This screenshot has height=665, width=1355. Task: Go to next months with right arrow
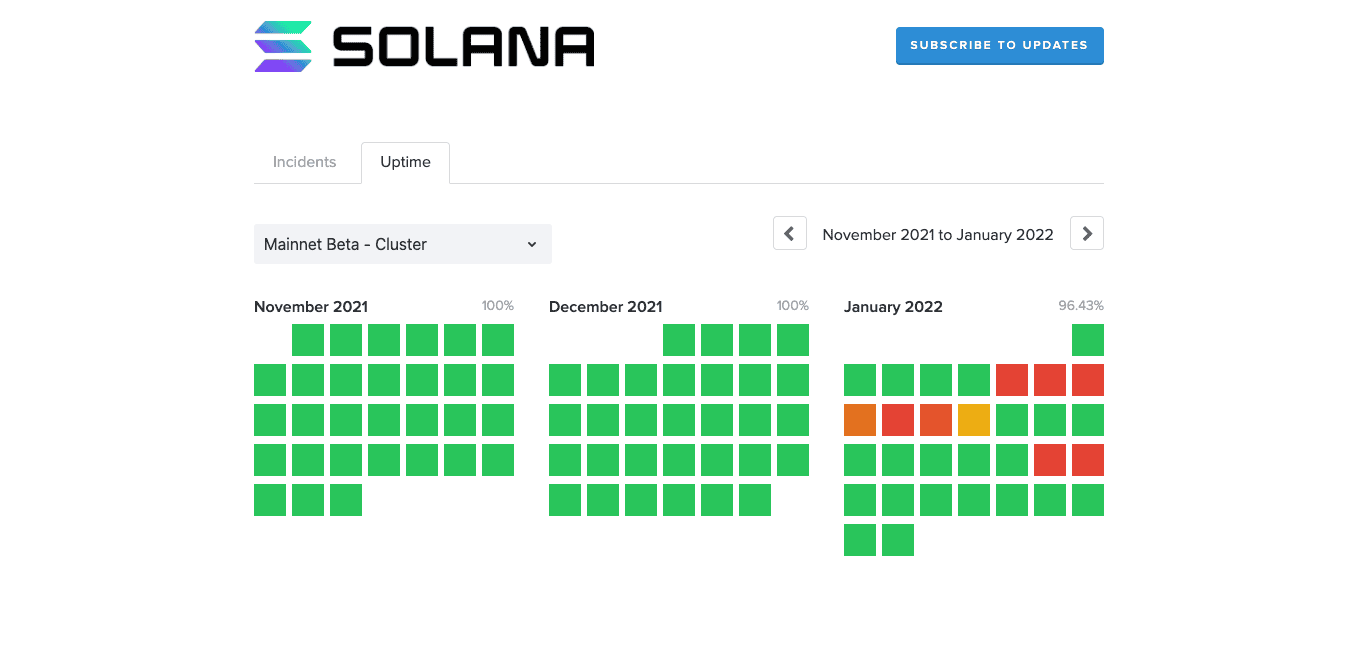coord(1087,234)
